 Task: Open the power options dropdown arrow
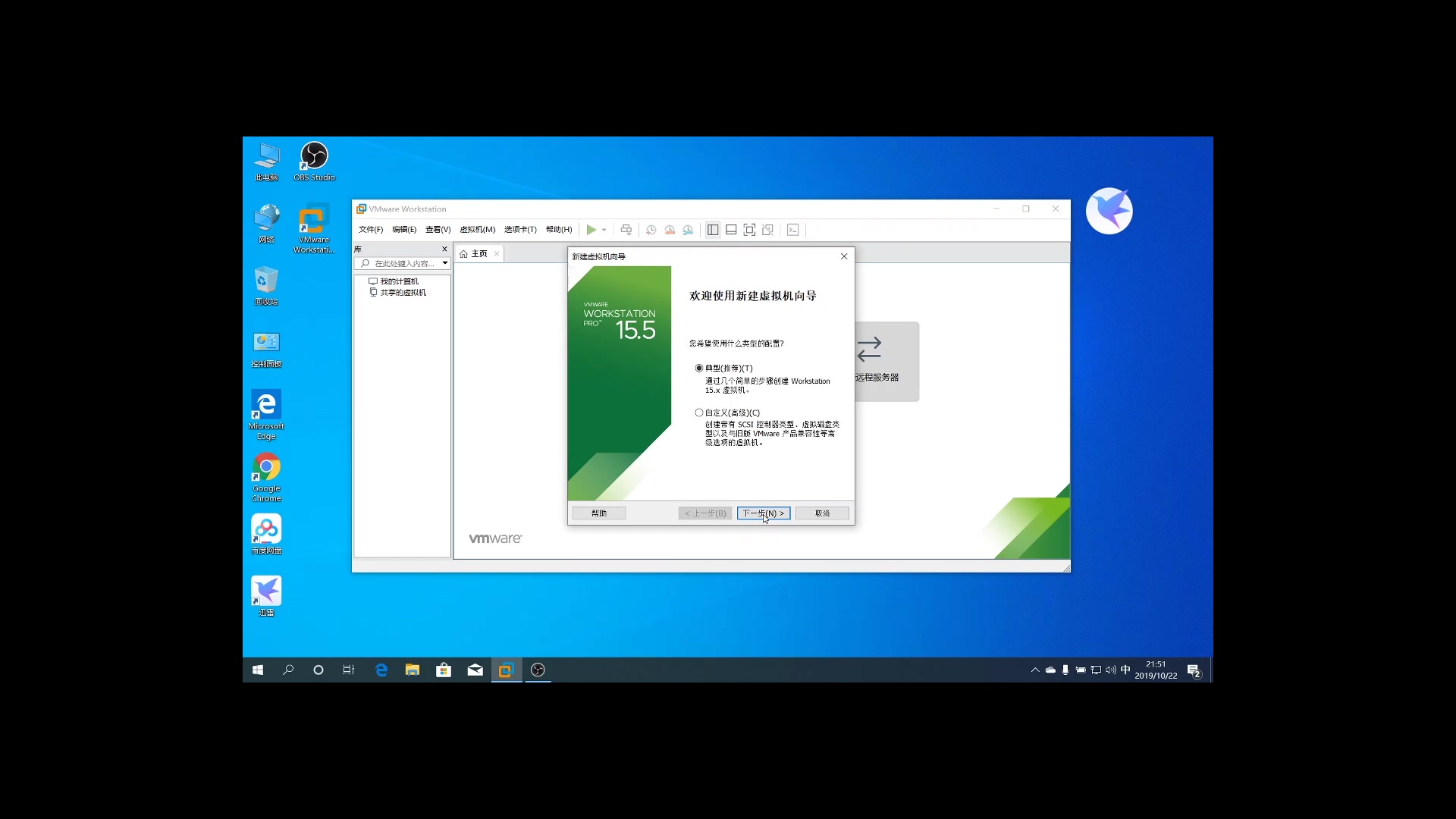604,230
